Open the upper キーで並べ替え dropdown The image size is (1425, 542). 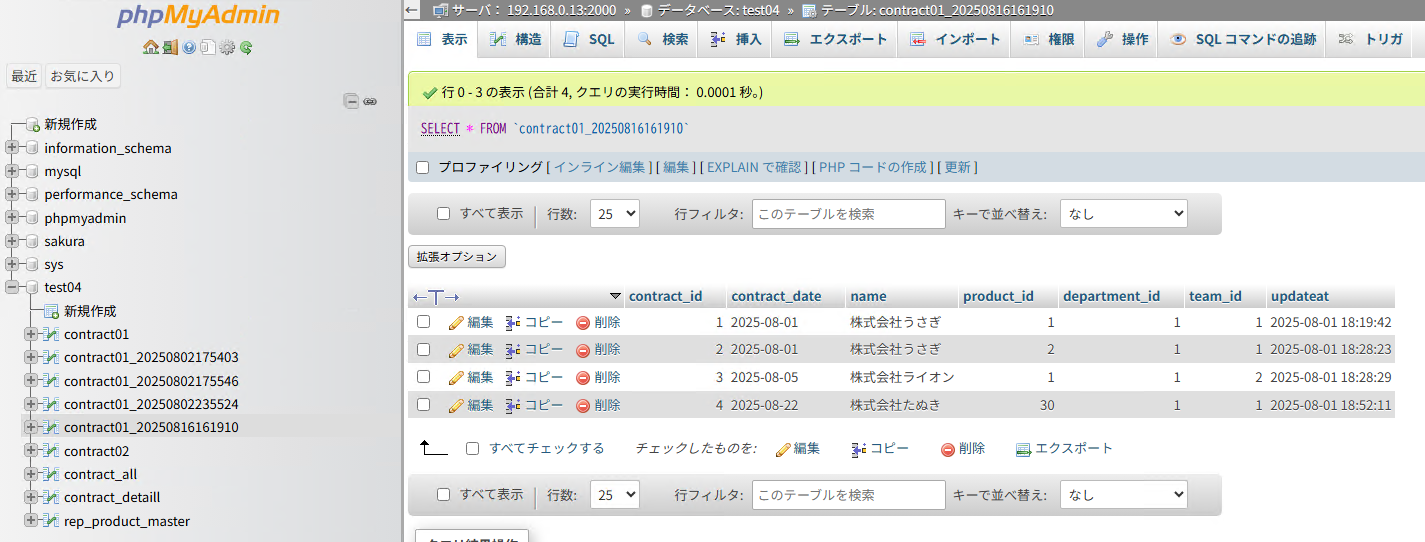(1123, 213)
